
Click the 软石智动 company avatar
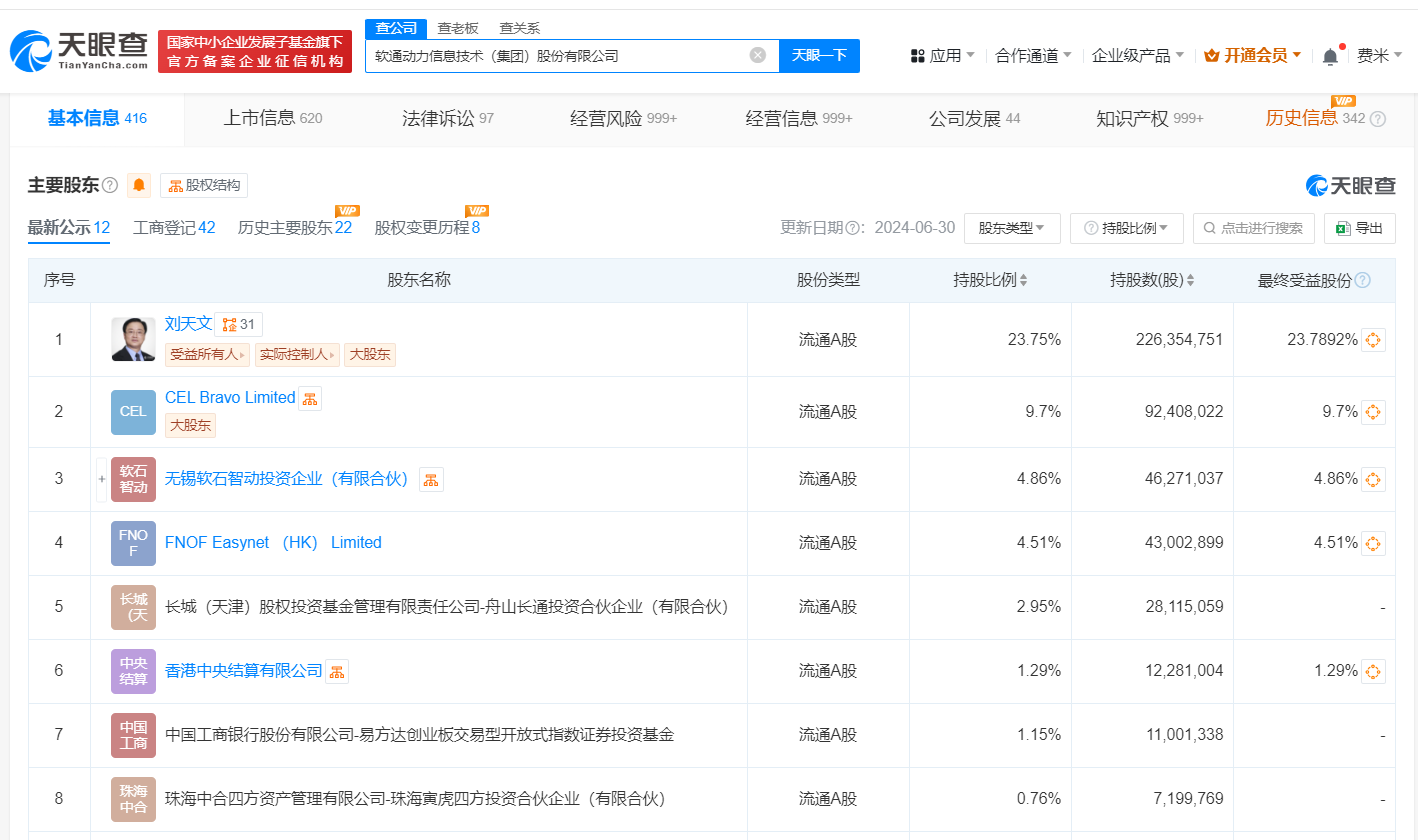click(133, 479)
